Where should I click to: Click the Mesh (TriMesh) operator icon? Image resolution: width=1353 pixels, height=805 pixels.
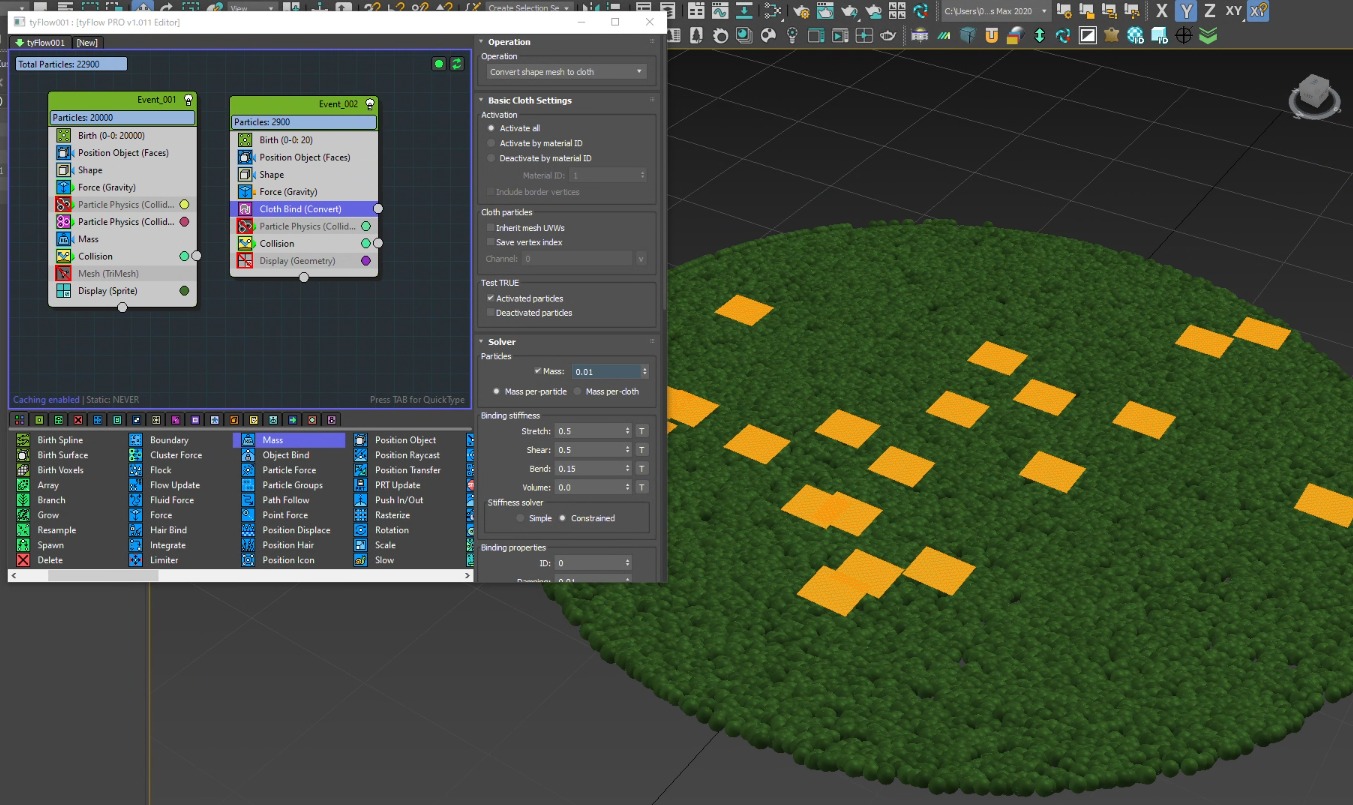(x=64, y=274)
